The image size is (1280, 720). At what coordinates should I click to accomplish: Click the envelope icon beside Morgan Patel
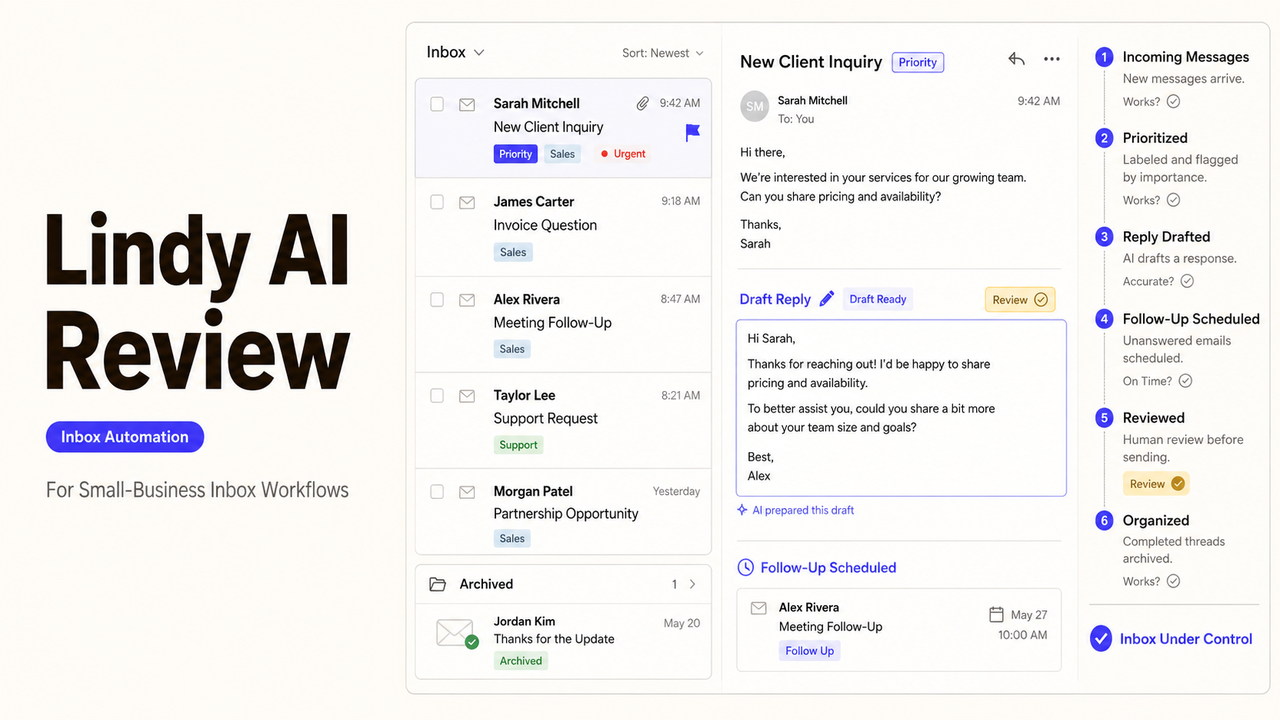coord(467,492)
